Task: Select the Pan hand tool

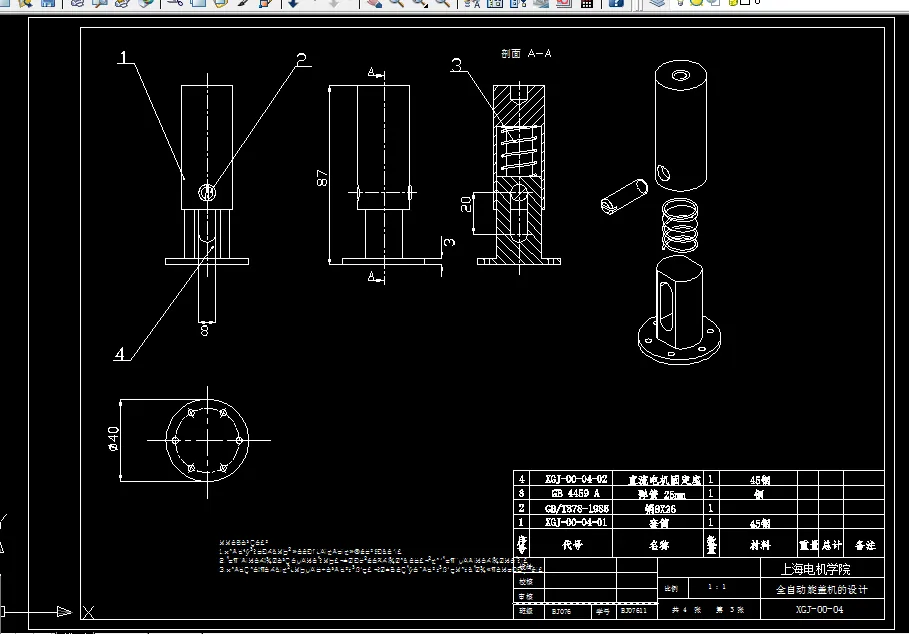Action: point(374,2)
